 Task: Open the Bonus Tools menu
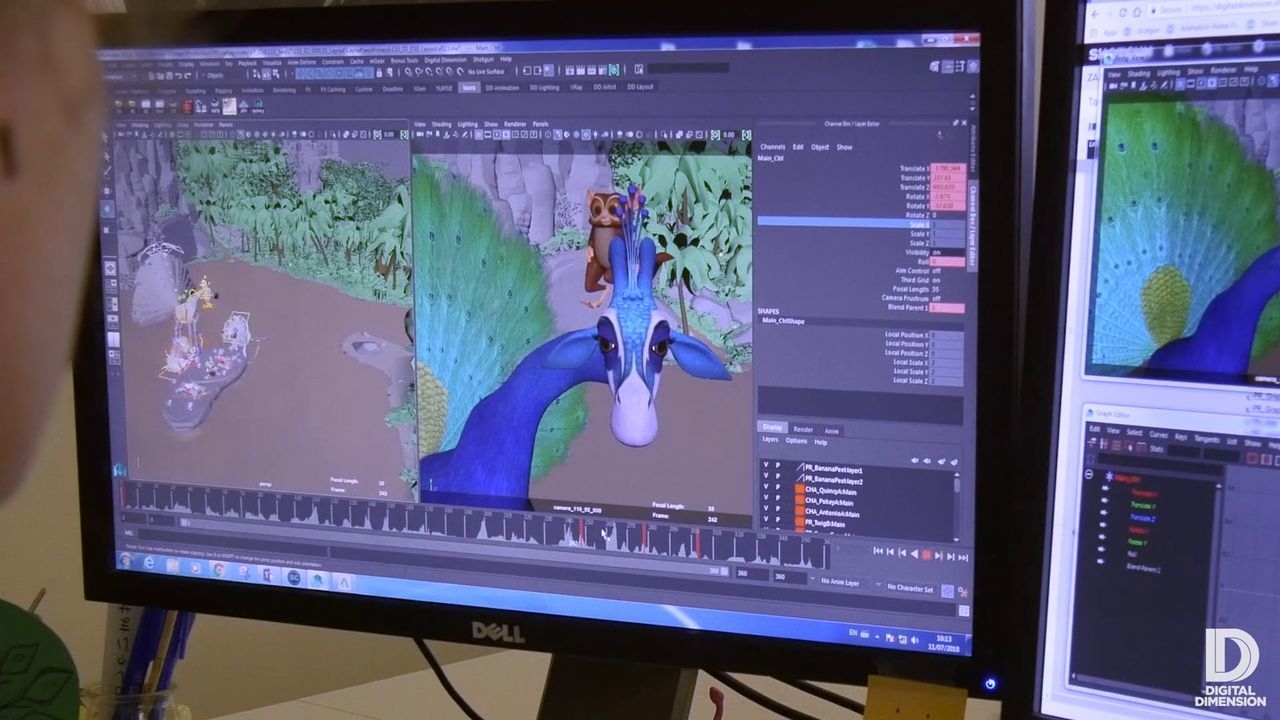(x=404, y=60)
